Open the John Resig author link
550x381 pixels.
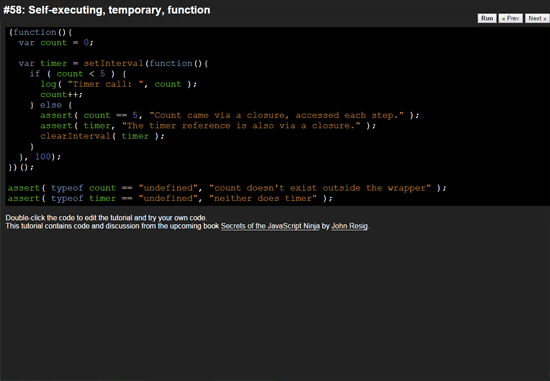[x=350, y=226]
